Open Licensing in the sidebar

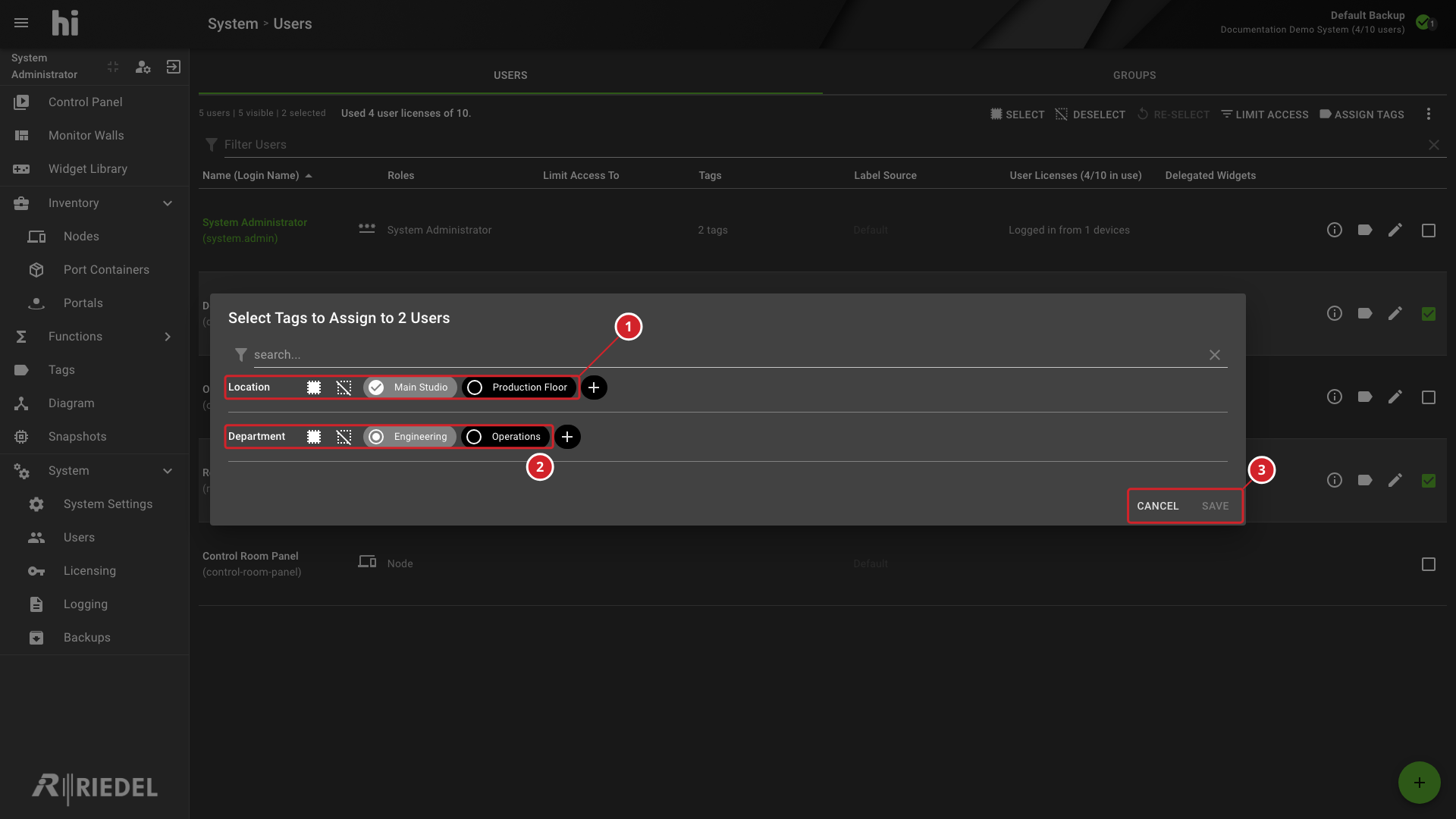(94, 571)
